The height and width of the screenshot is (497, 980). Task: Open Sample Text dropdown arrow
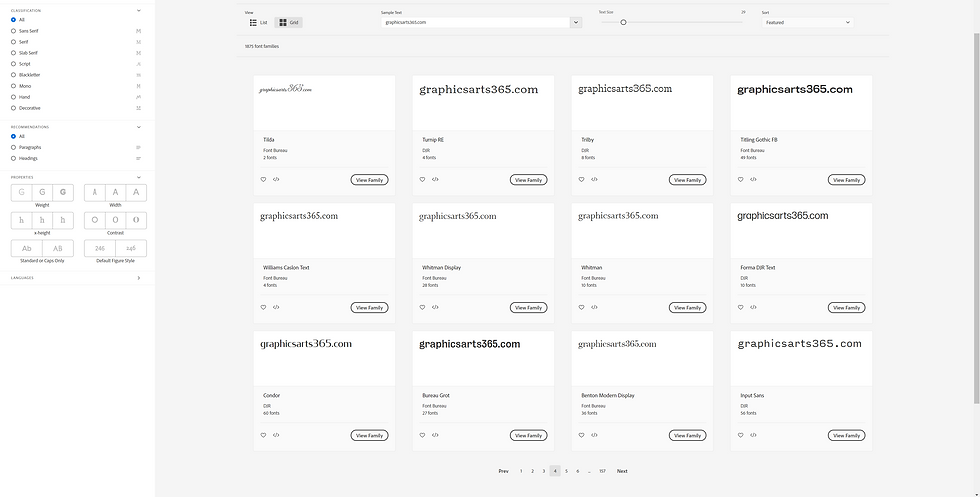coord(576,23)
